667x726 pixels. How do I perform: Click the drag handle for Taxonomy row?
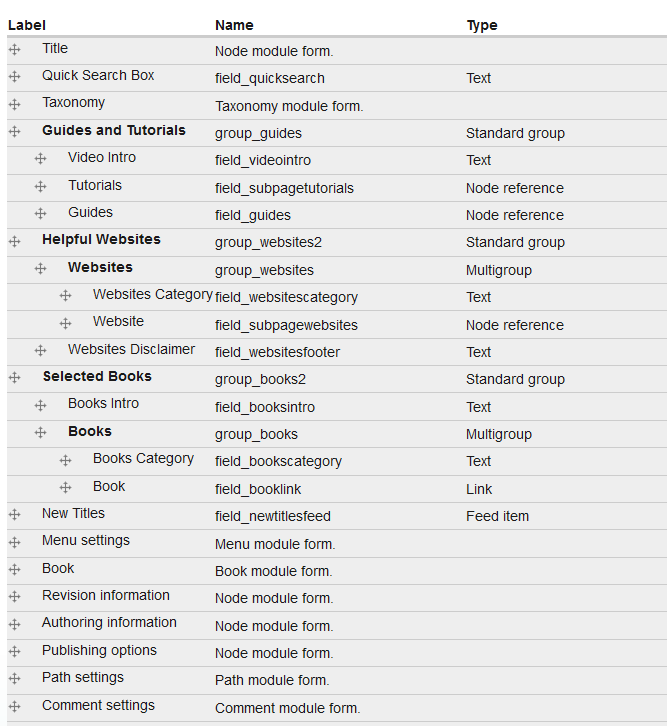pyautogui.click(x=14, y=104)
